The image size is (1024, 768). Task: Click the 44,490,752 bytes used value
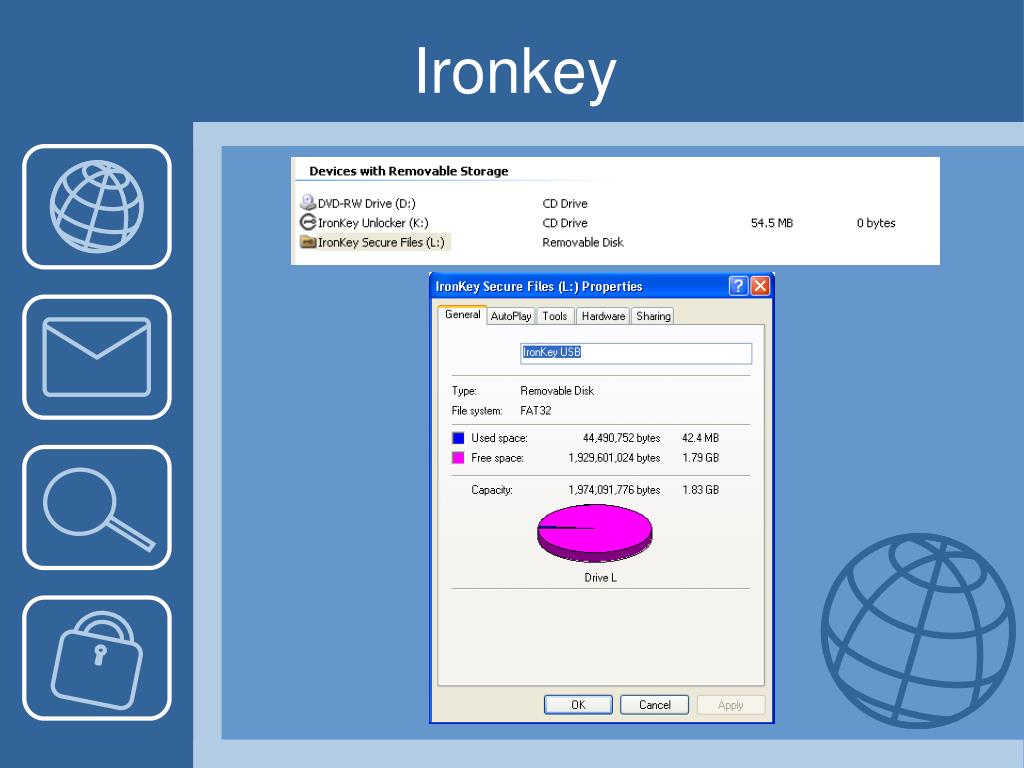click(621, 438)
